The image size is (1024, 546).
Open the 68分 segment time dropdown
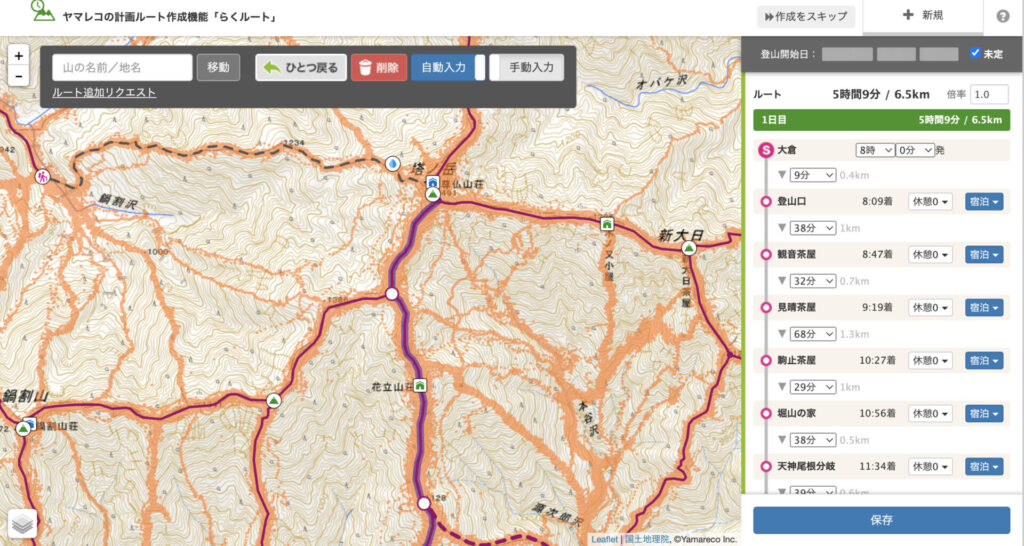click(812, 334)
